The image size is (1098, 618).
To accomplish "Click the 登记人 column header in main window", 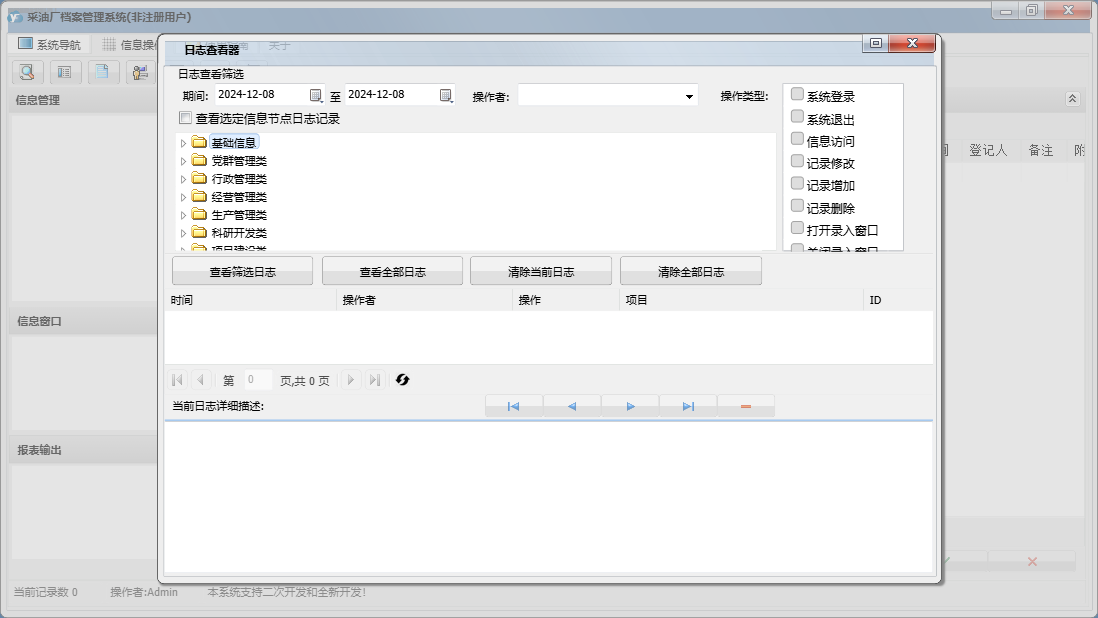I will click(x=987, y=150).
